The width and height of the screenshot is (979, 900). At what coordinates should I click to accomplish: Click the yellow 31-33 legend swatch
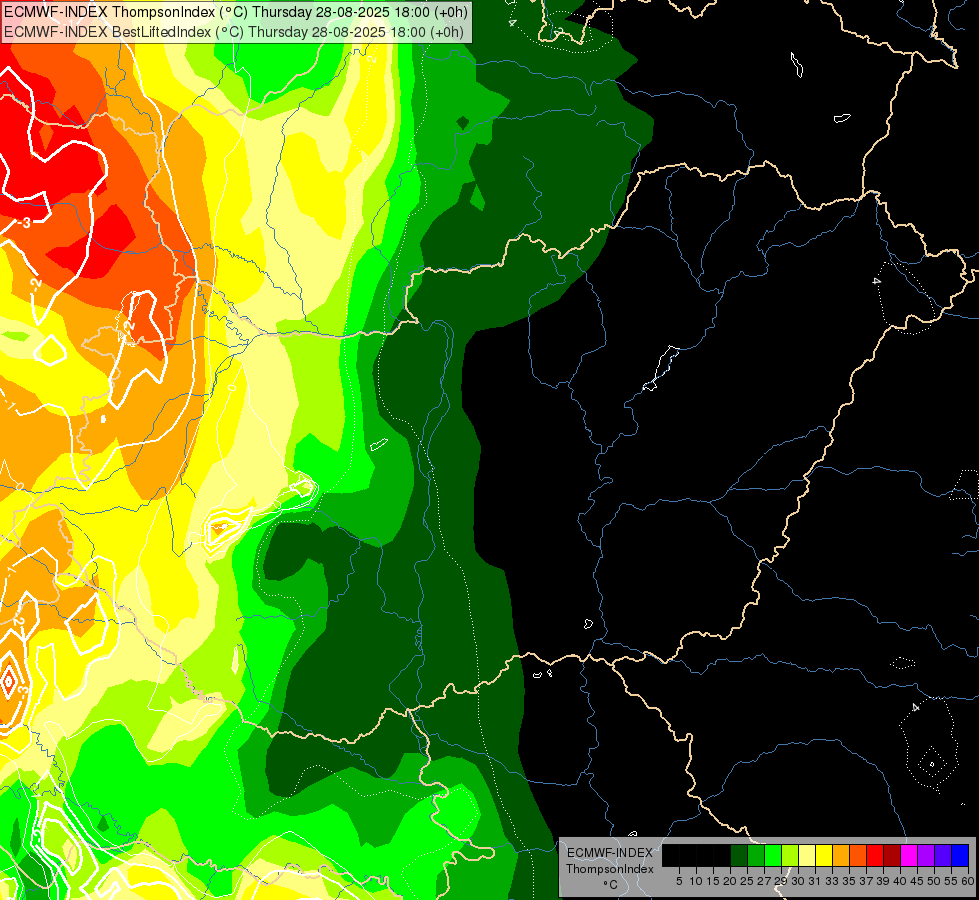[x=824, y=855]
